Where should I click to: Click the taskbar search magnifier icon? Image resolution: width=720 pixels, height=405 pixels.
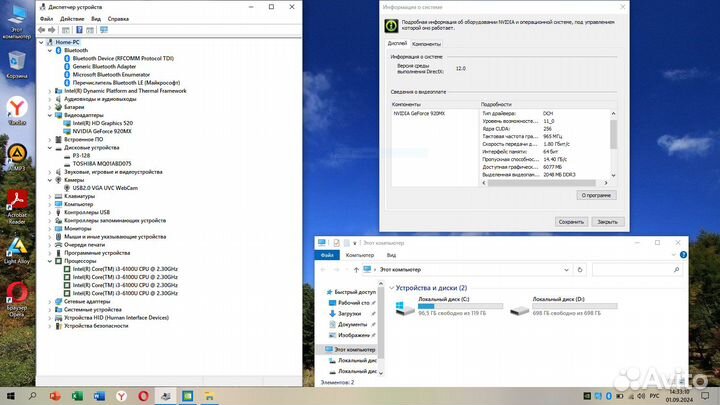32,396
